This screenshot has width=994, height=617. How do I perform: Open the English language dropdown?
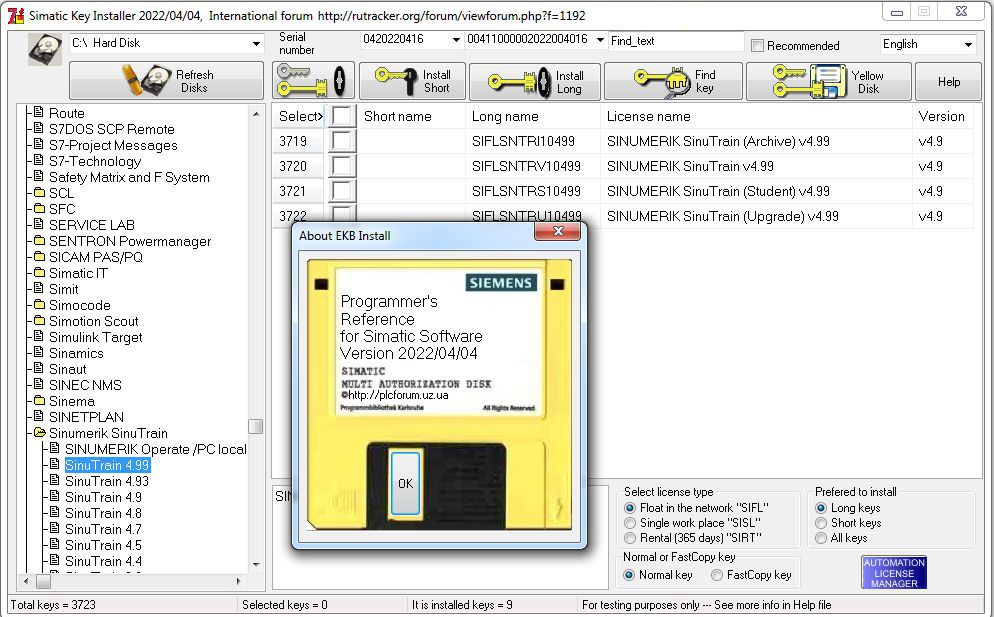click(968, 44)
